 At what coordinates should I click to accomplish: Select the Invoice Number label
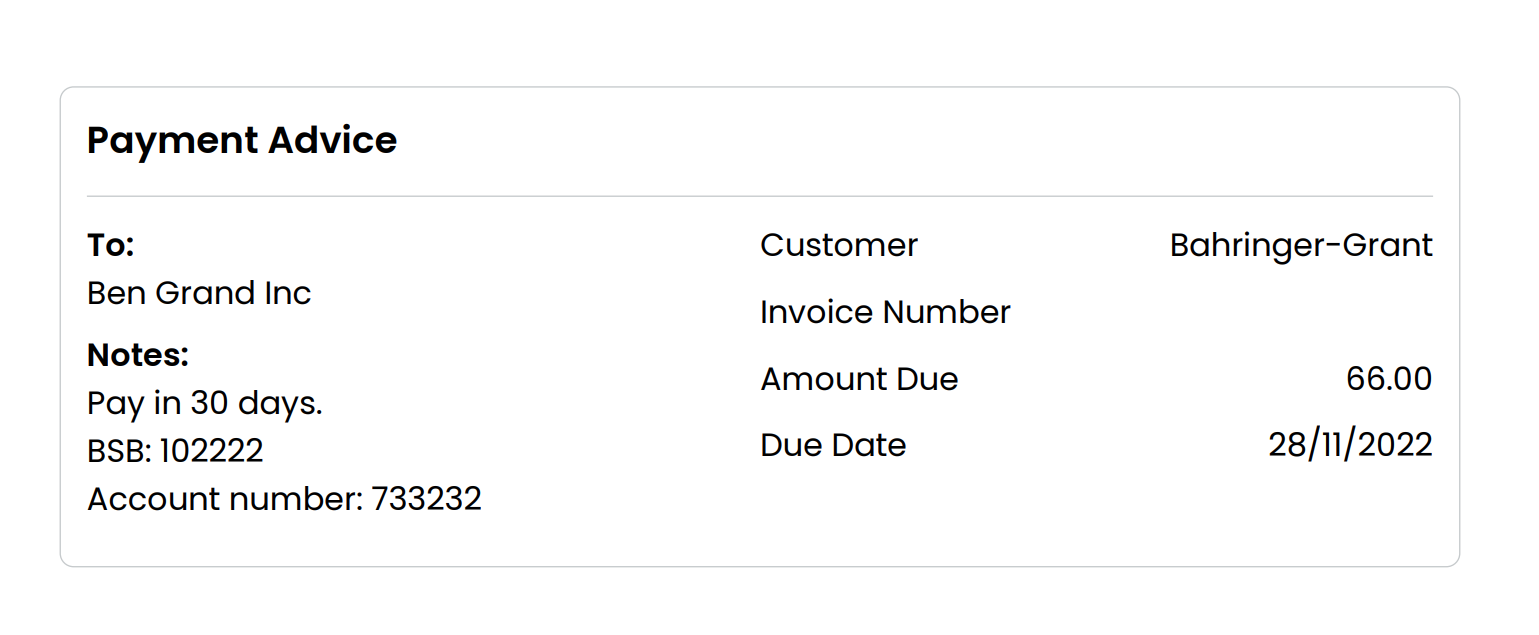885,312
